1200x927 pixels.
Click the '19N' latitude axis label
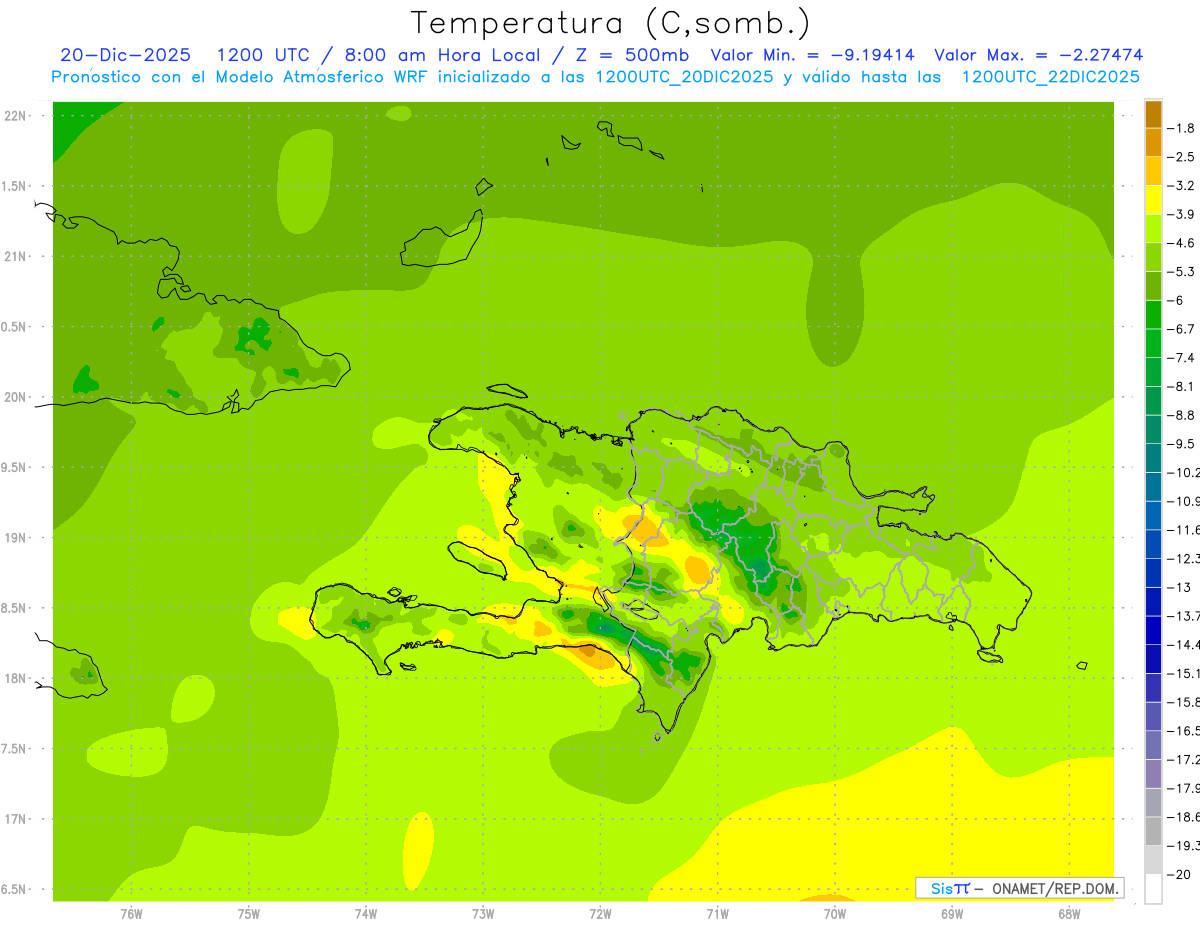point(16,538)
